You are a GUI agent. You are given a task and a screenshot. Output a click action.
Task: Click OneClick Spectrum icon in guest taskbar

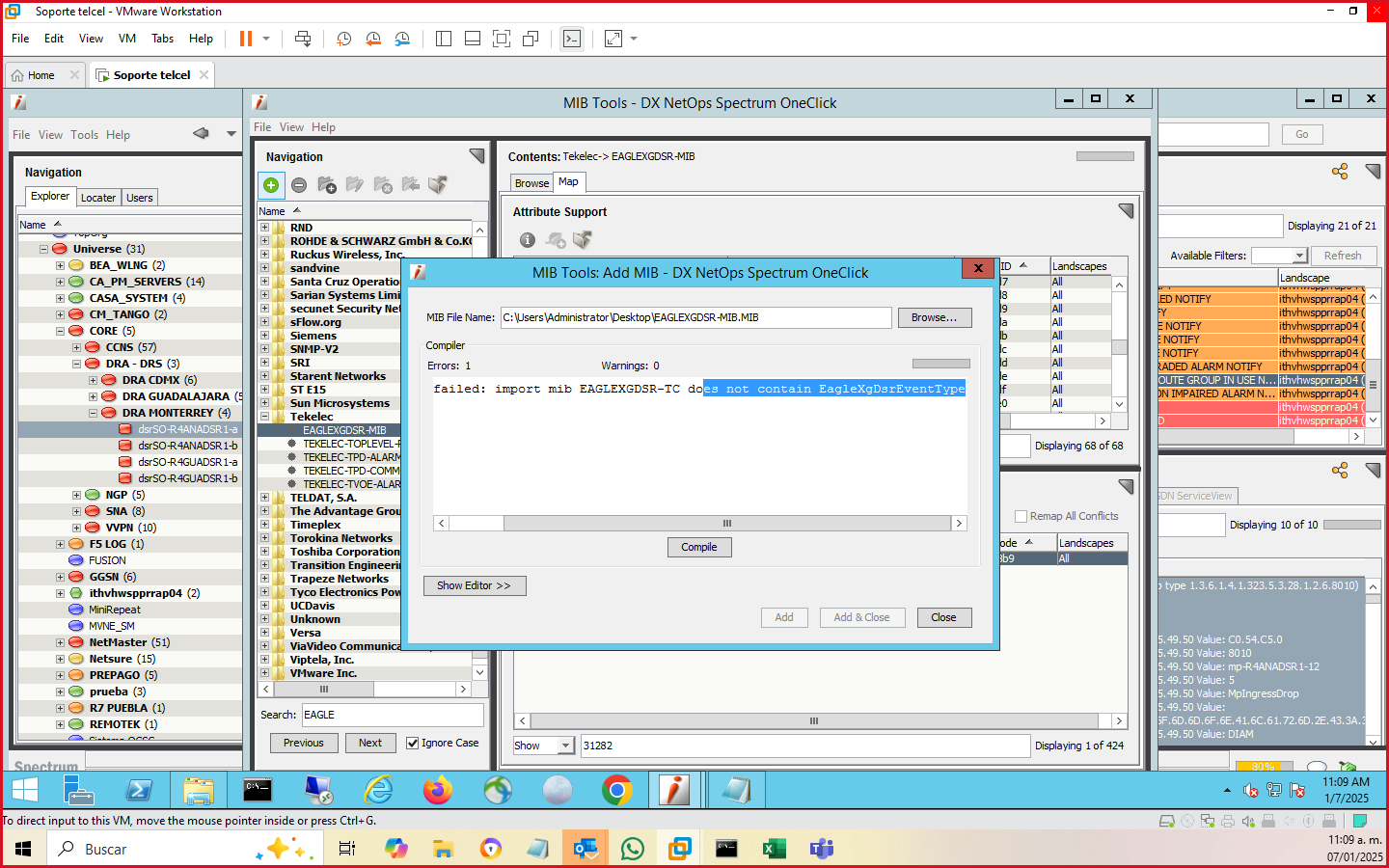[x=674, y=790]
